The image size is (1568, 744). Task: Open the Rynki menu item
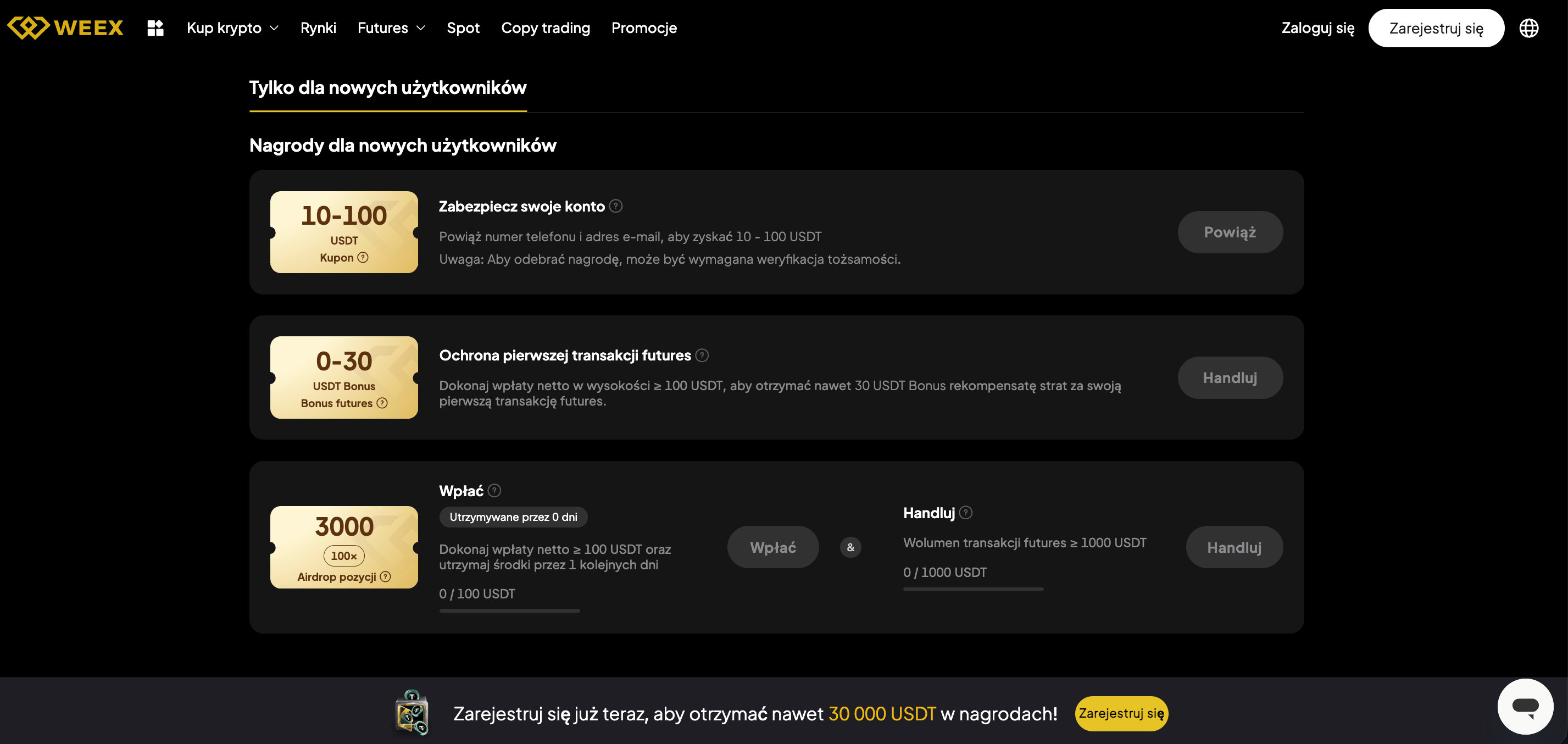point(318,28)
